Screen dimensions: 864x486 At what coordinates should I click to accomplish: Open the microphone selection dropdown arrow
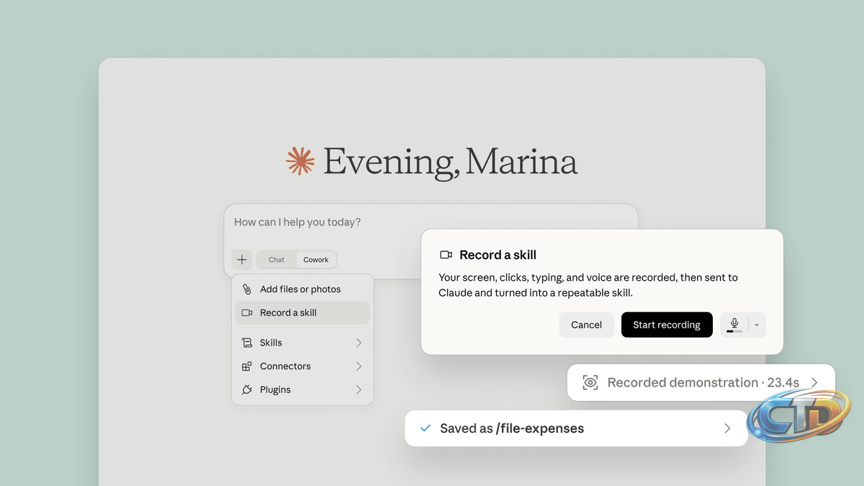[757, 325]
